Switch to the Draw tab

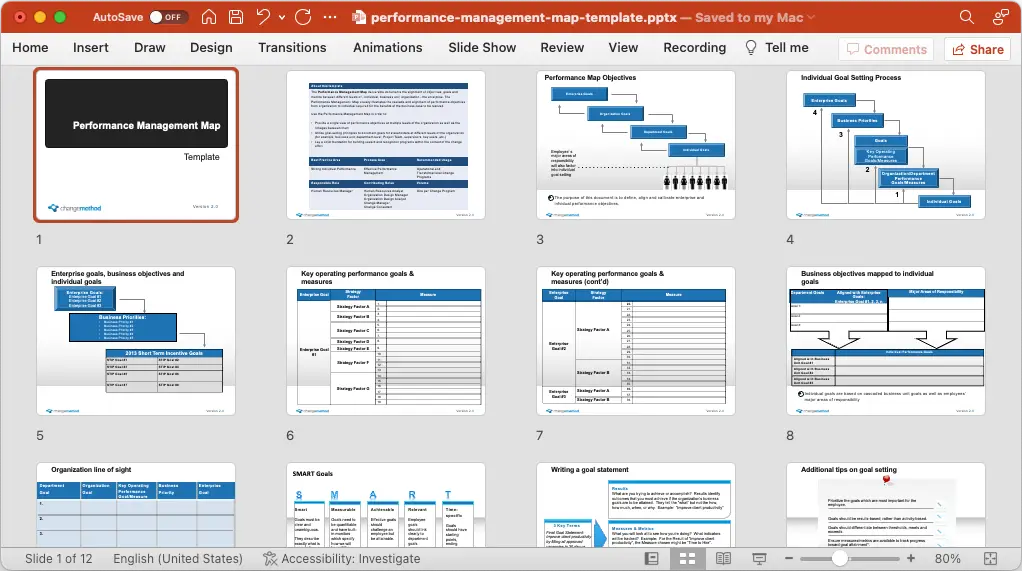[x=149, y=48]
